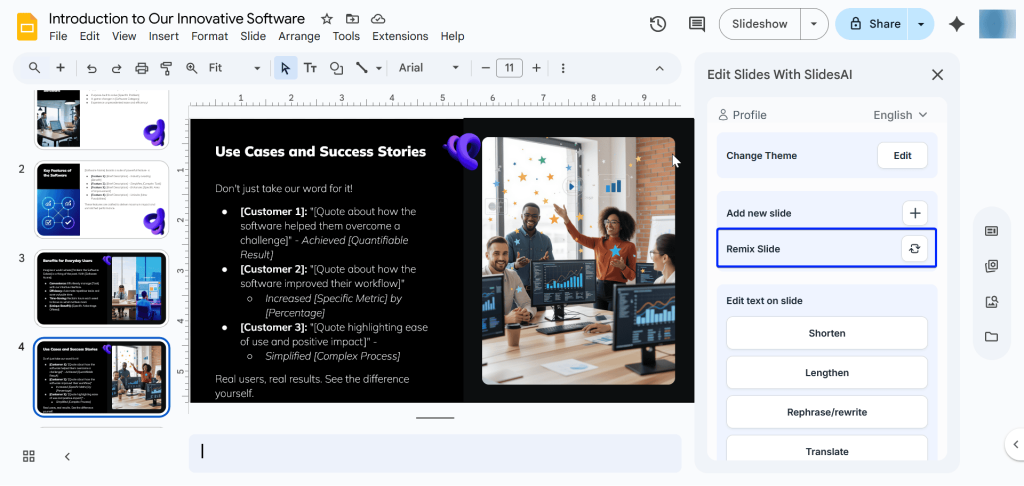Screen dimensions: 1024x486
Task: Open the Arrange menu
Action: click(x=299, y=37)
